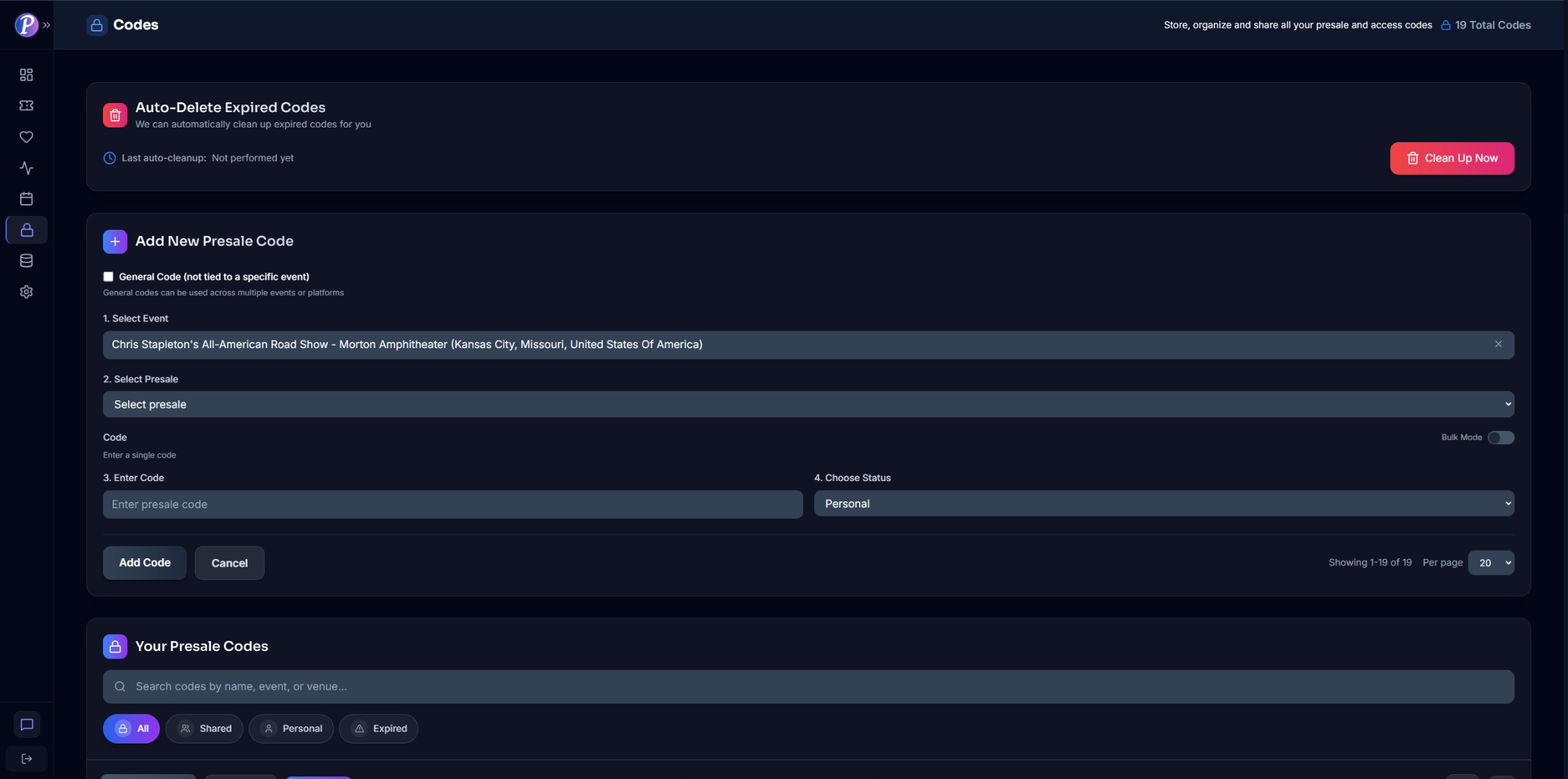Click the logout arrow icon at sidebar bottom
The height and width of the screenshot is (779, 1568).
[x=26, y=758]
